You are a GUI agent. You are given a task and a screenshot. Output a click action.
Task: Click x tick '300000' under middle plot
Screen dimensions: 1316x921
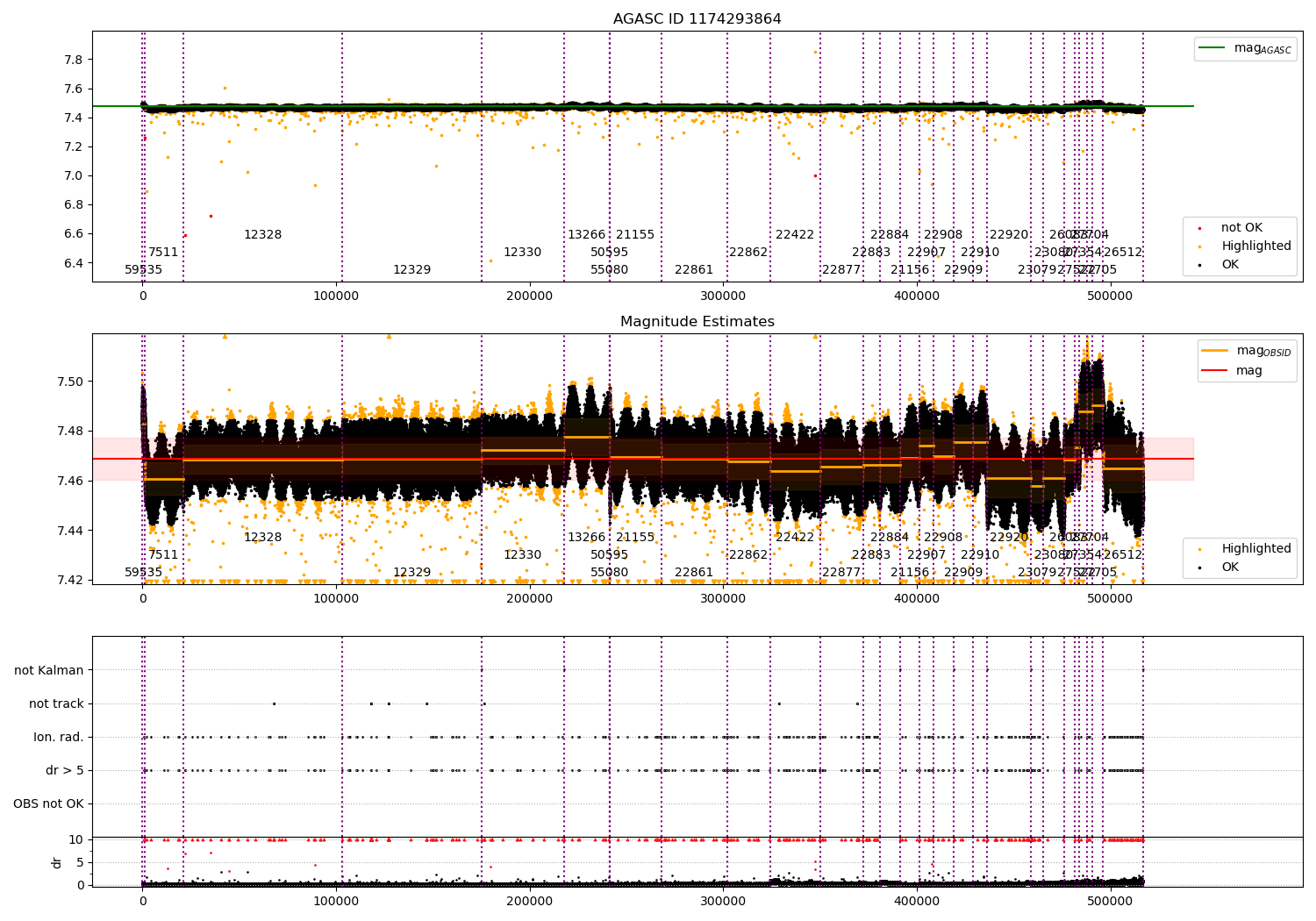pyautogui.click(x=723, y=599)
